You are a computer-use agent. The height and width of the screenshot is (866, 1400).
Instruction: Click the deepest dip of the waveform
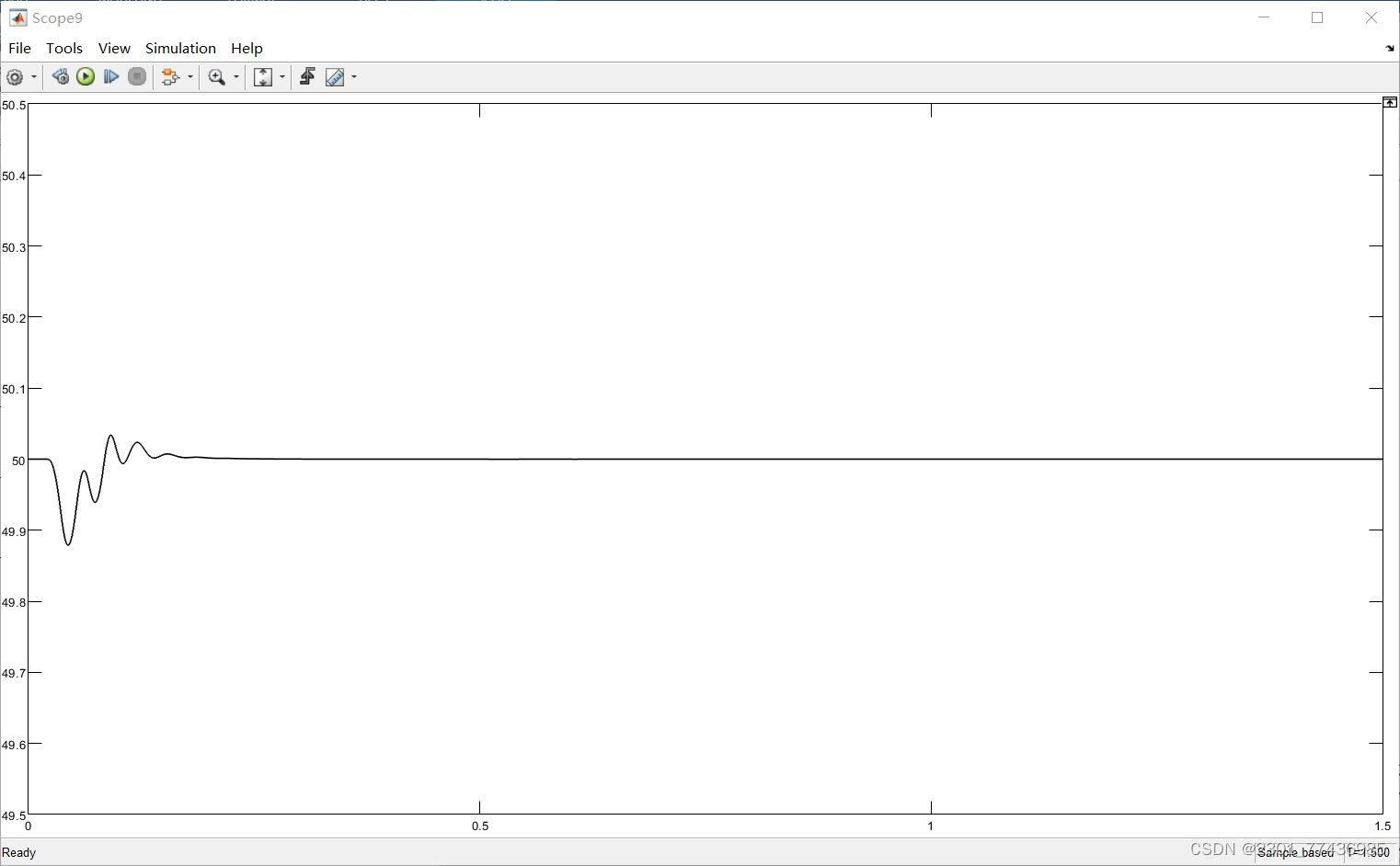coord(68,544)
